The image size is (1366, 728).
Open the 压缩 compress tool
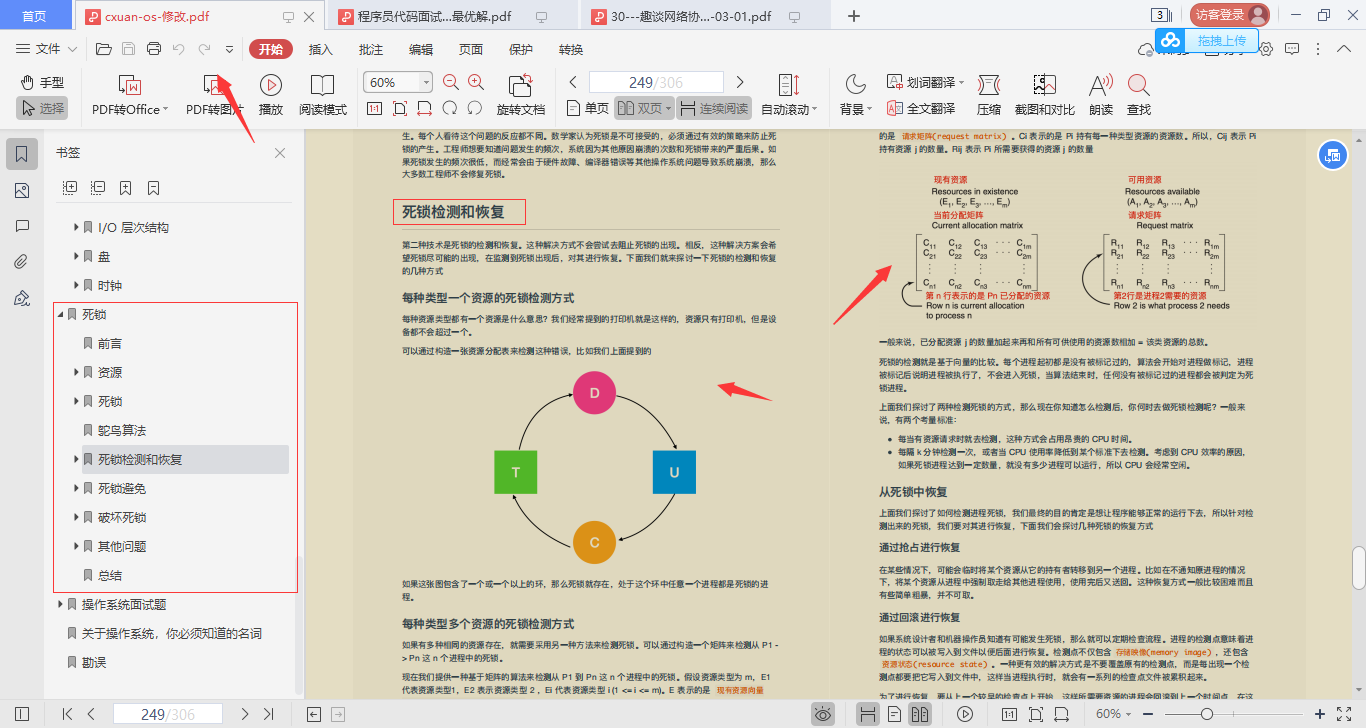(989, 96)
